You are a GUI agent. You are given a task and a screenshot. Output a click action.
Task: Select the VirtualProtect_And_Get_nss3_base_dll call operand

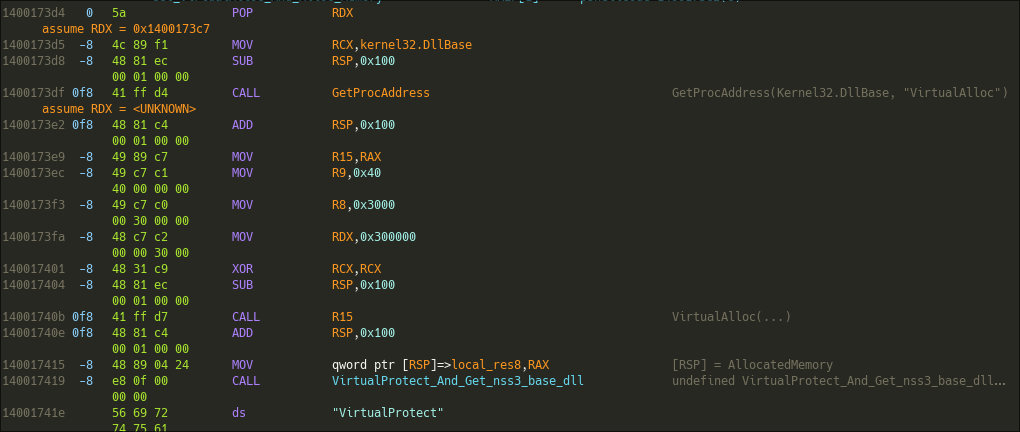457,381
